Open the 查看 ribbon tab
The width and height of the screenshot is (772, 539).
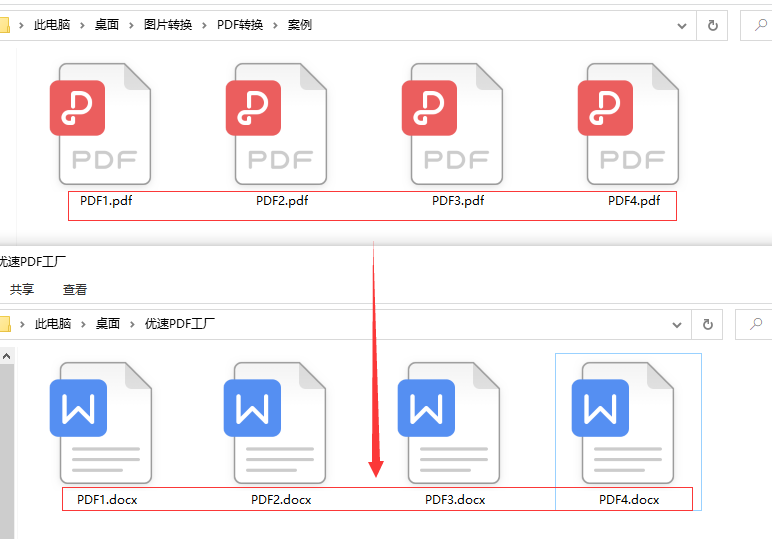(75, 289)
